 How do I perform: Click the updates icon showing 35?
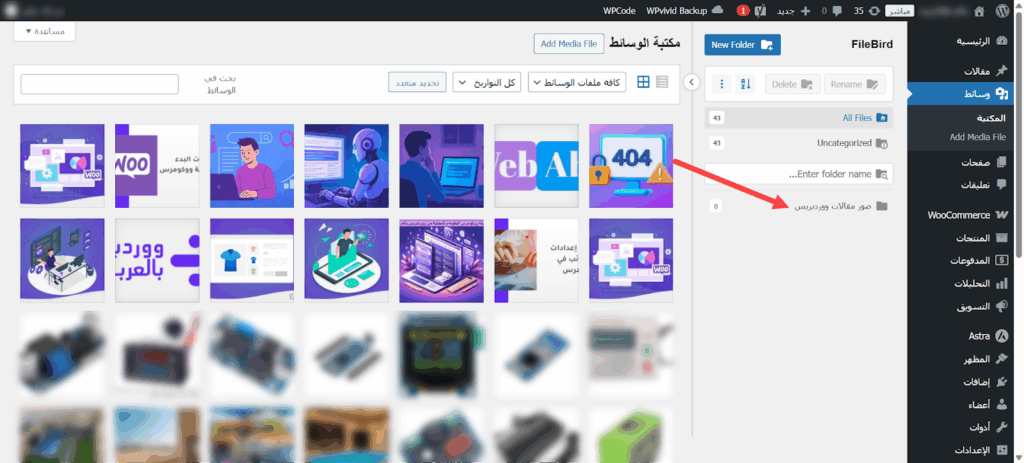874,10
